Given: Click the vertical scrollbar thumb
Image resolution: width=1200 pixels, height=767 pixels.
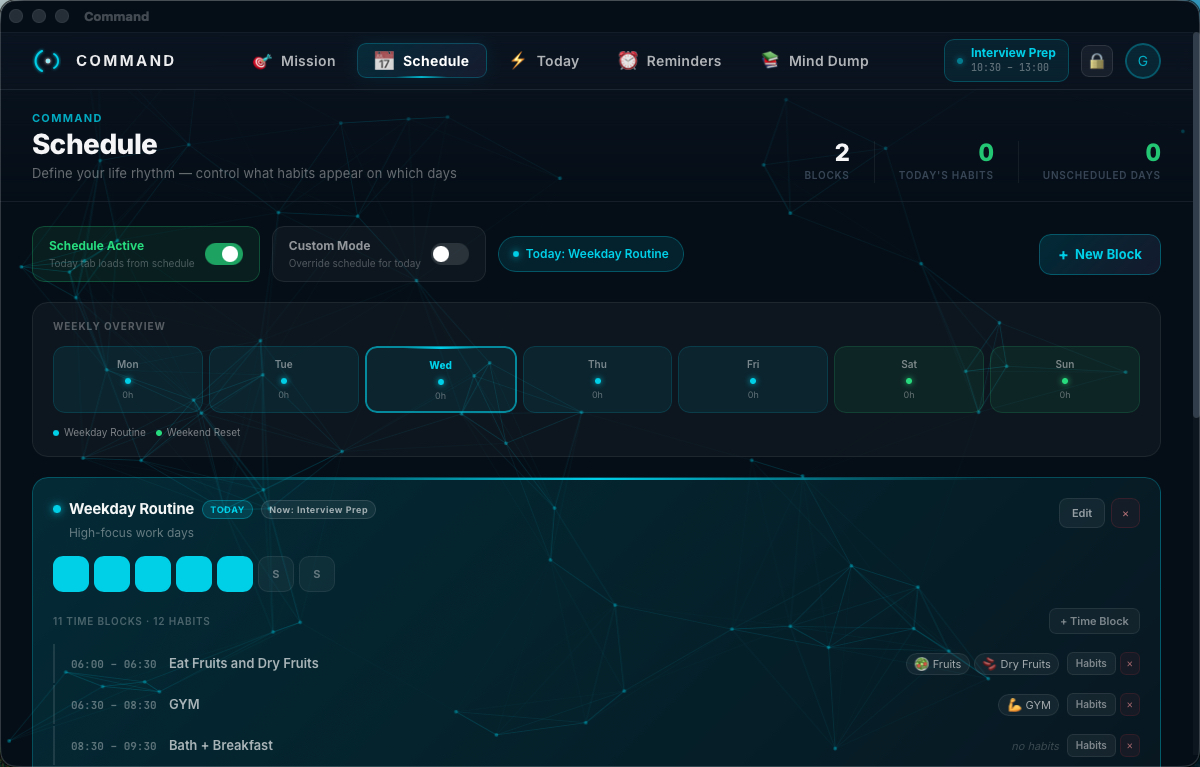Looking at the screenshot, I should [1196, 226].
